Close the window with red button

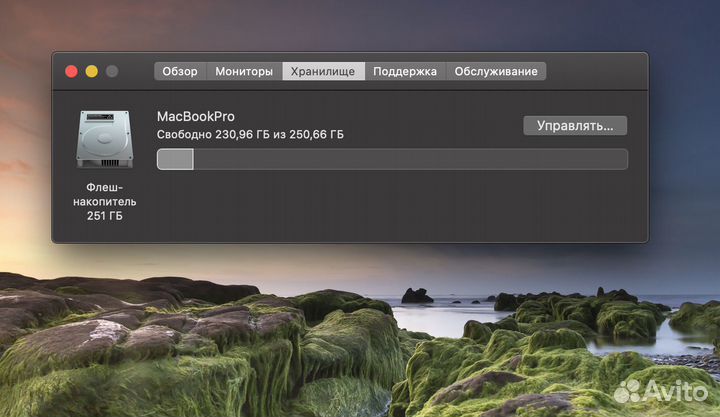pyautogui.click(x=71, y=71)
